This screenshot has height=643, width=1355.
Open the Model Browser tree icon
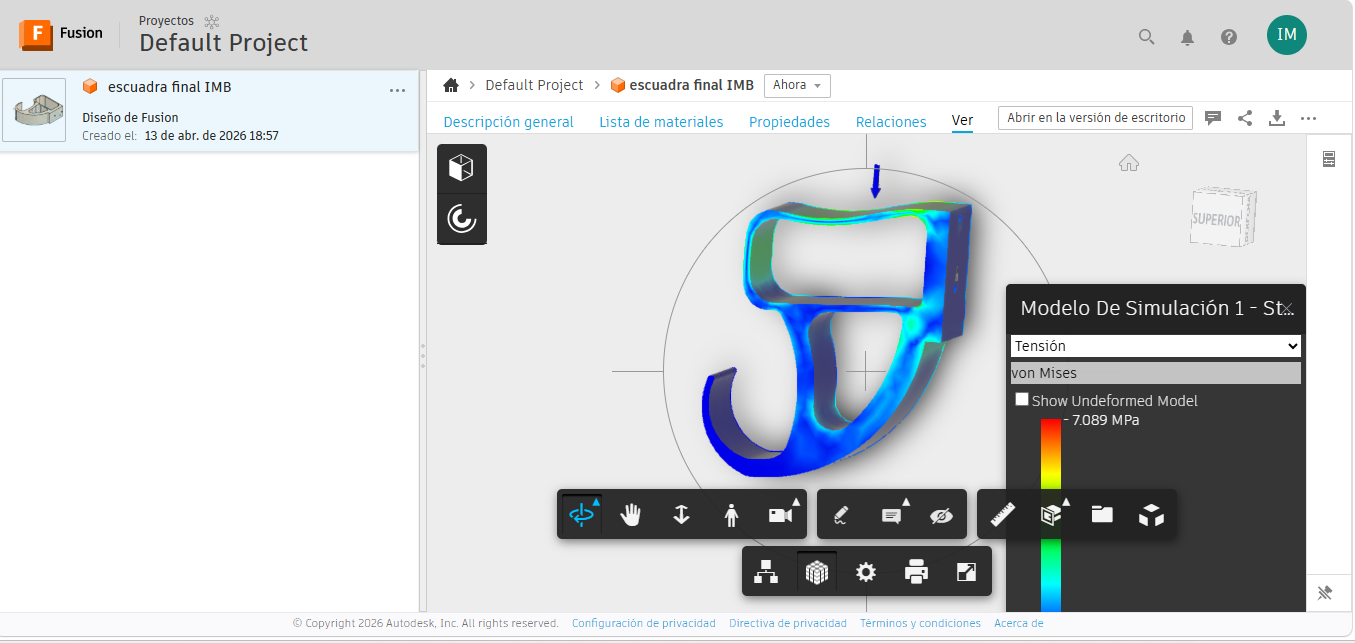[766, 572]
